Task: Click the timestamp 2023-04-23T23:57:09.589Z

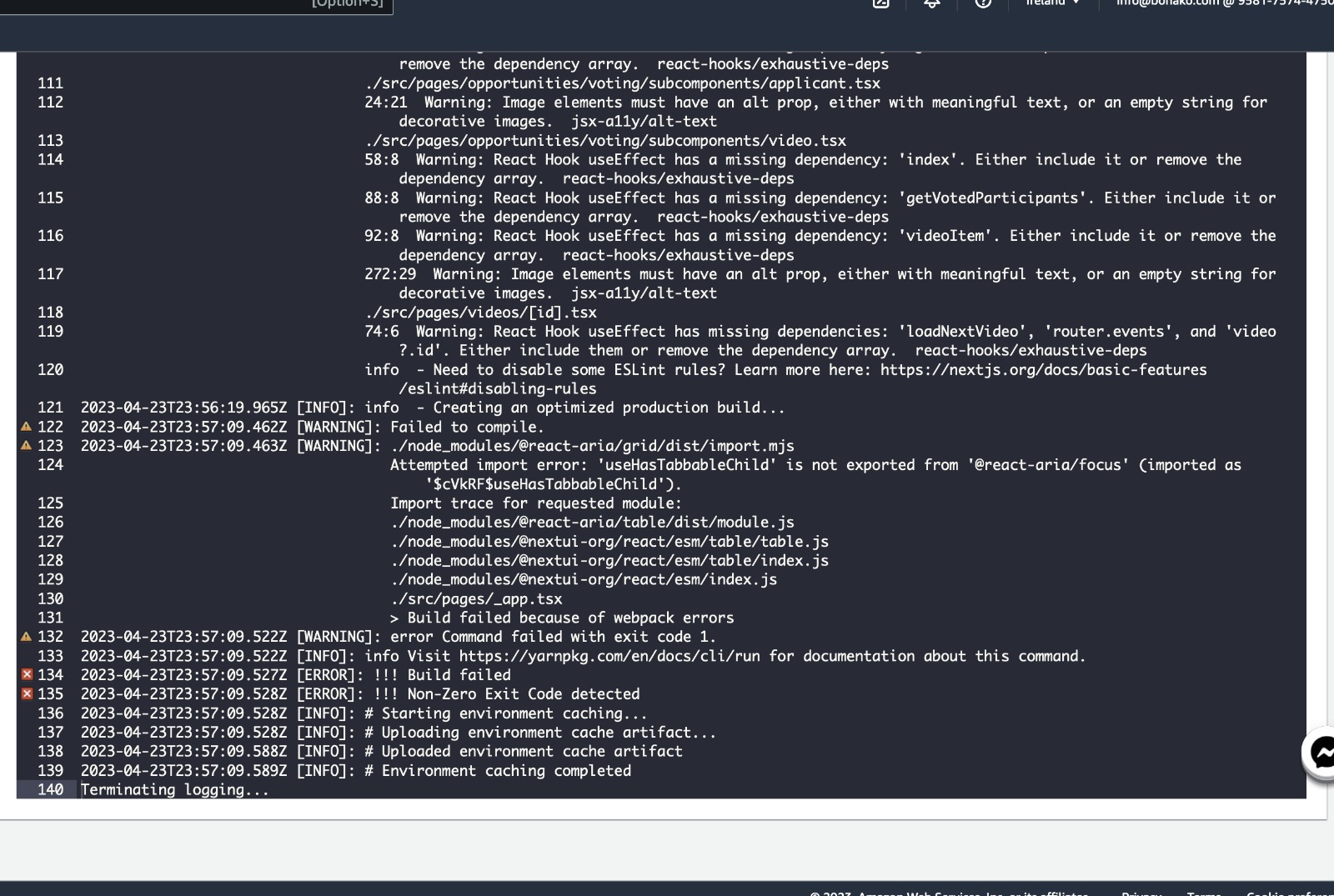Action: coord(183,771)
